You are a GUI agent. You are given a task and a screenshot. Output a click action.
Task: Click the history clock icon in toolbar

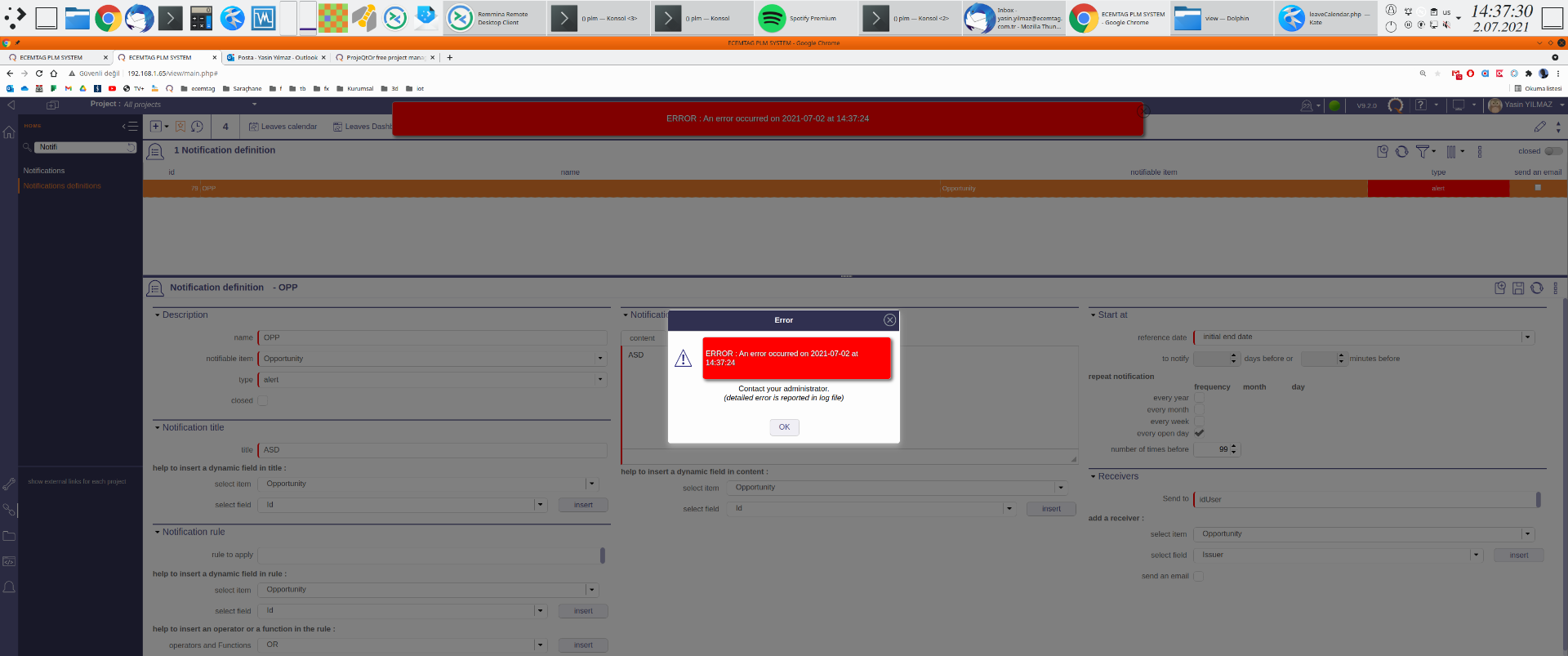point(197,127)
